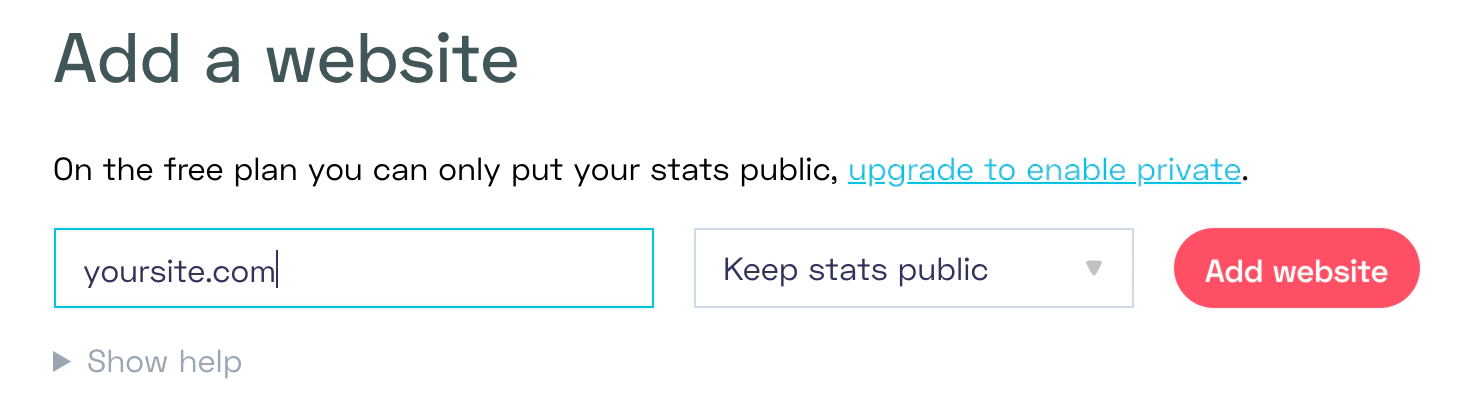Click the 'Show help' text

(x=164, y=361)
